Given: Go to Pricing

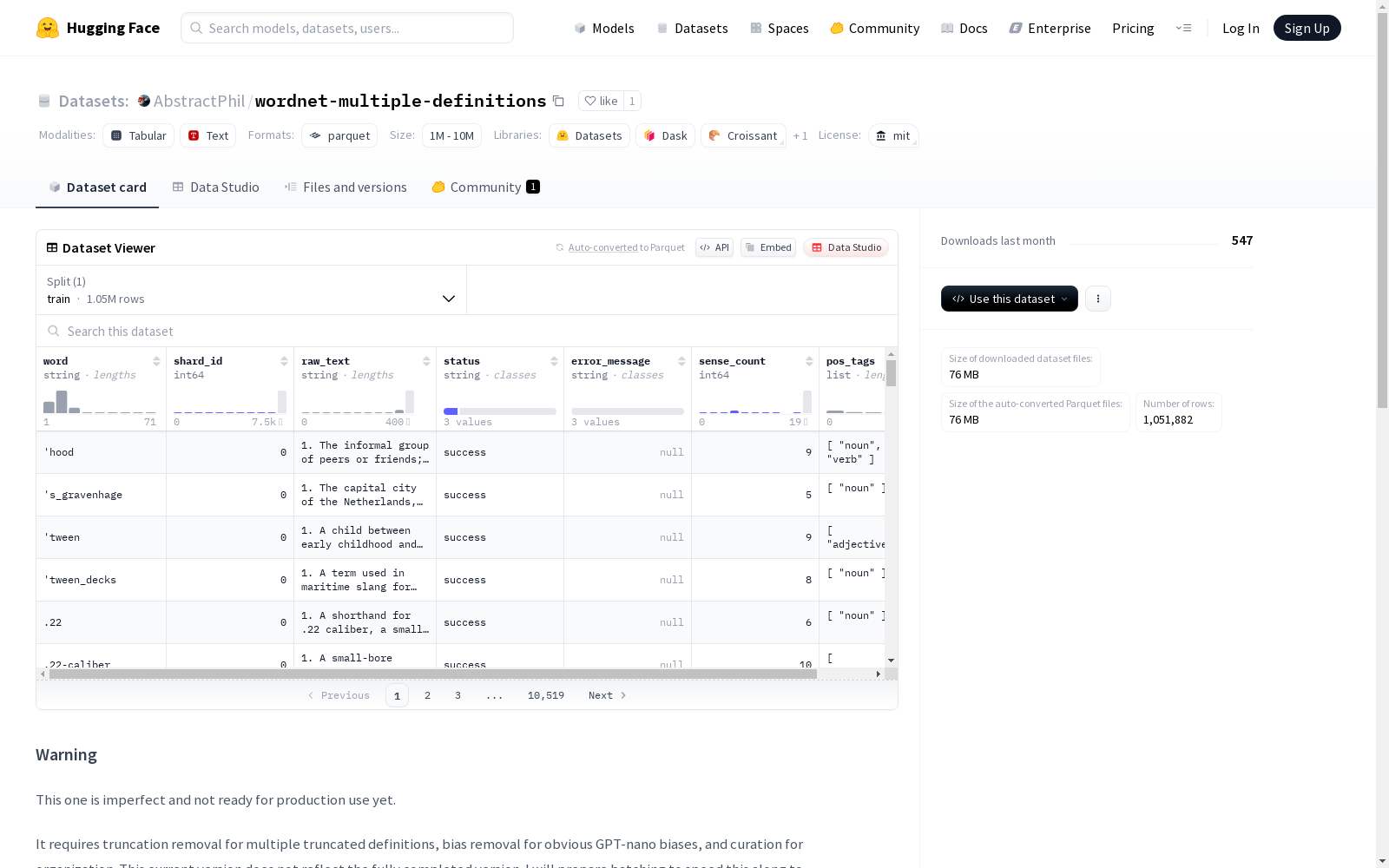Looking at the screenshot, I should (x=1133, y=28).
